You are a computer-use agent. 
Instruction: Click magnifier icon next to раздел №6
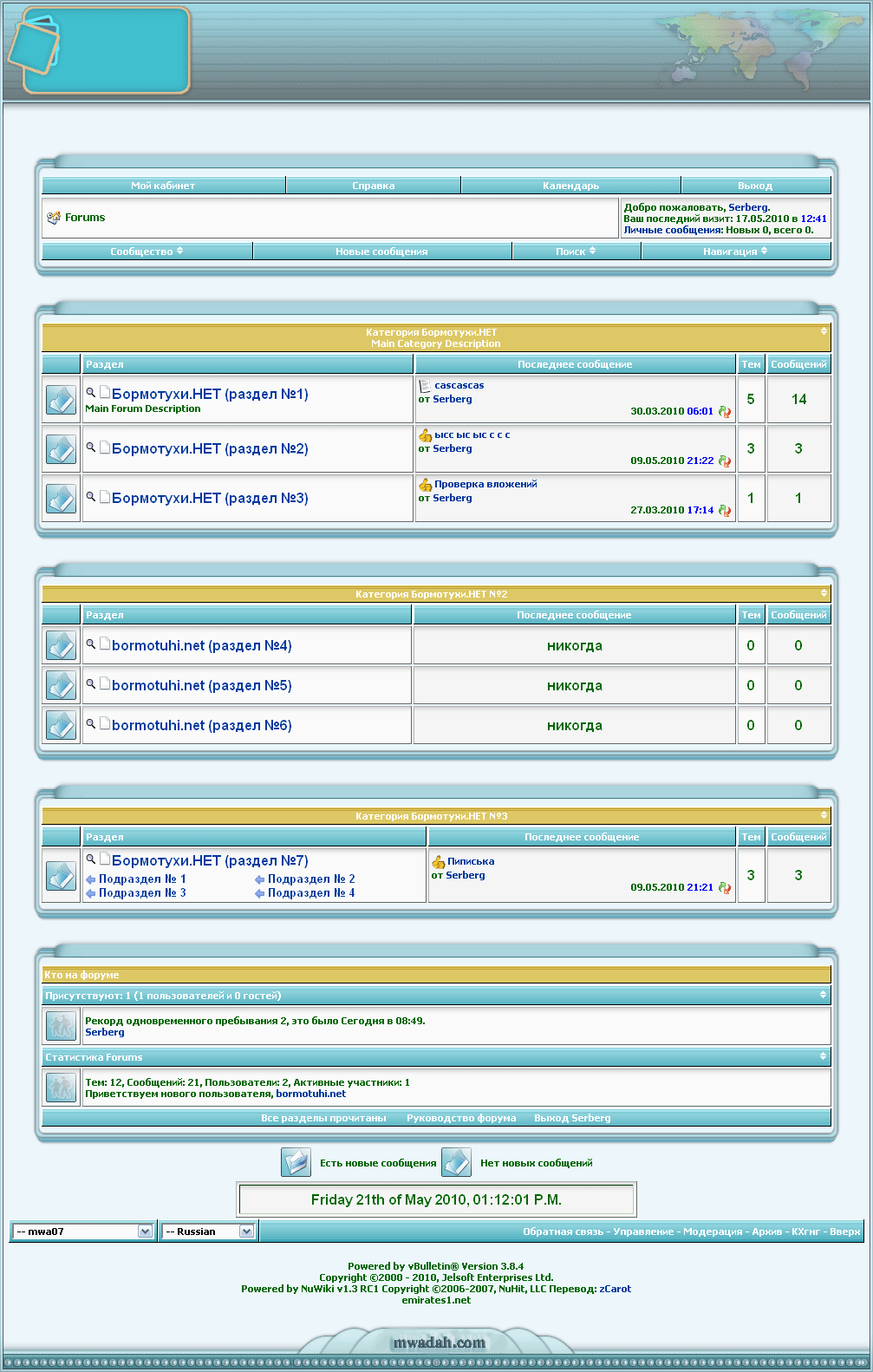pyautogui.click(x=90, y=723)
